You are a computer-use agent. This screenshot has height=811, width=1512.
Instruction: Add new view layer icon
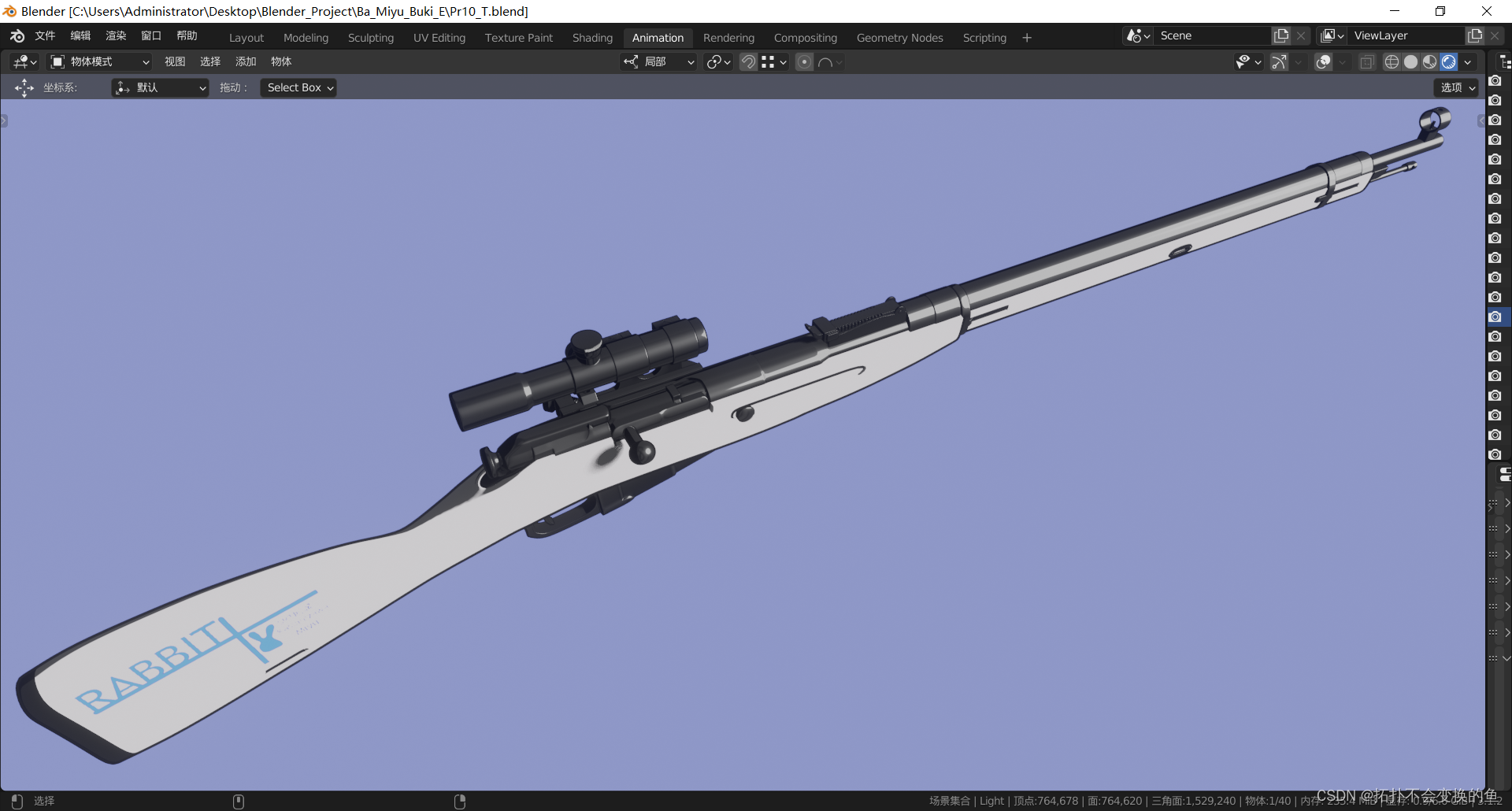(x=1475, y=35)
